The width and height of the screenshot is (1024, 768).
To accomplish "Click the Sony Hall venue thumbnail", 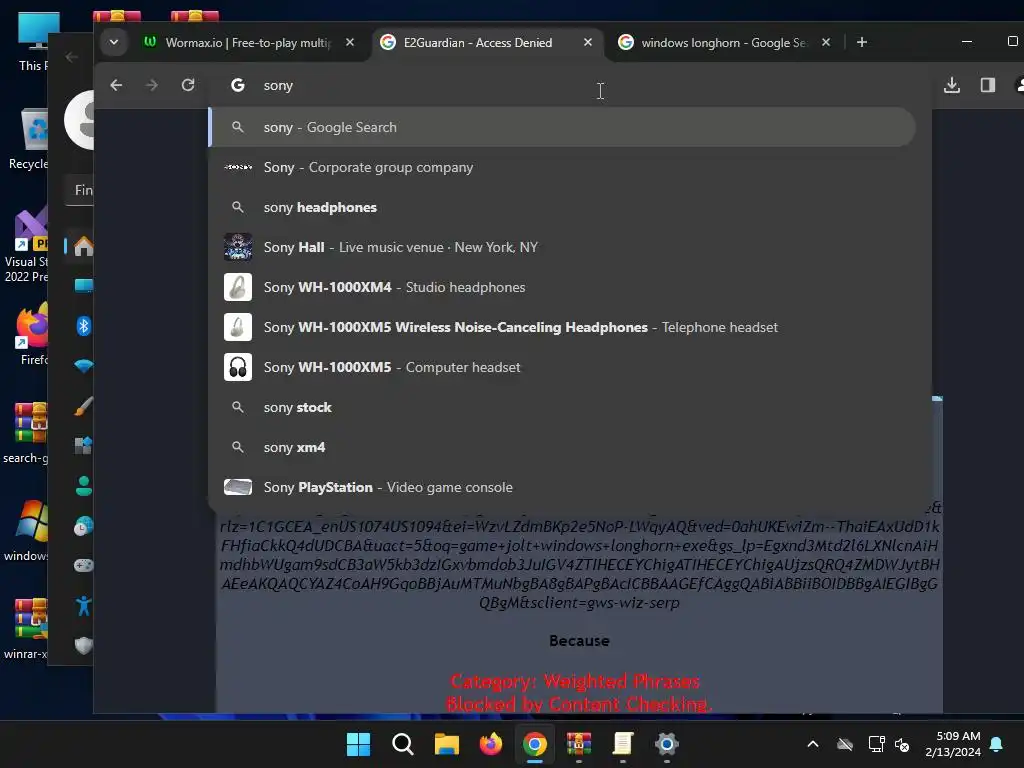I will pos(238,247).
